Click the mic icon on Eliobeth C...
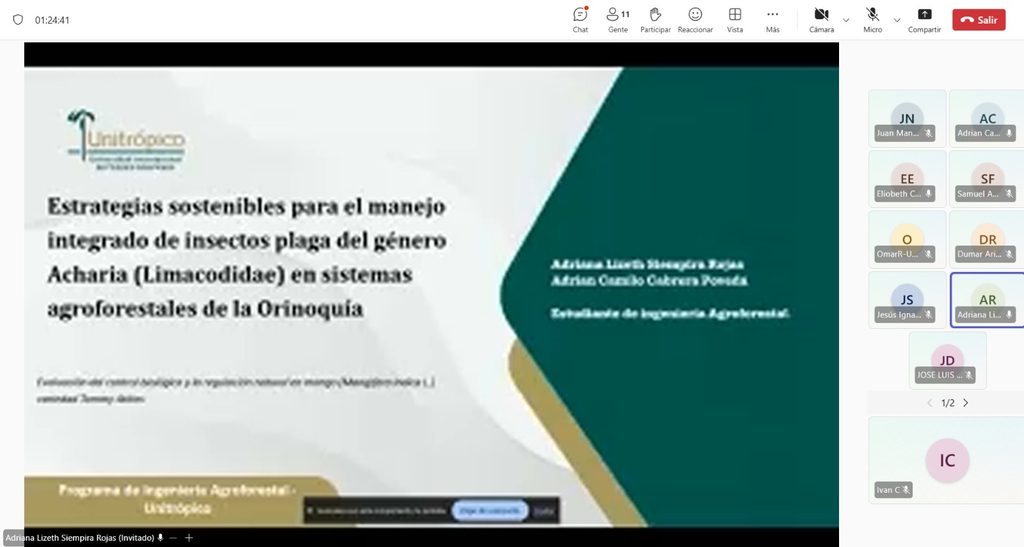 [x=928, y=194]
